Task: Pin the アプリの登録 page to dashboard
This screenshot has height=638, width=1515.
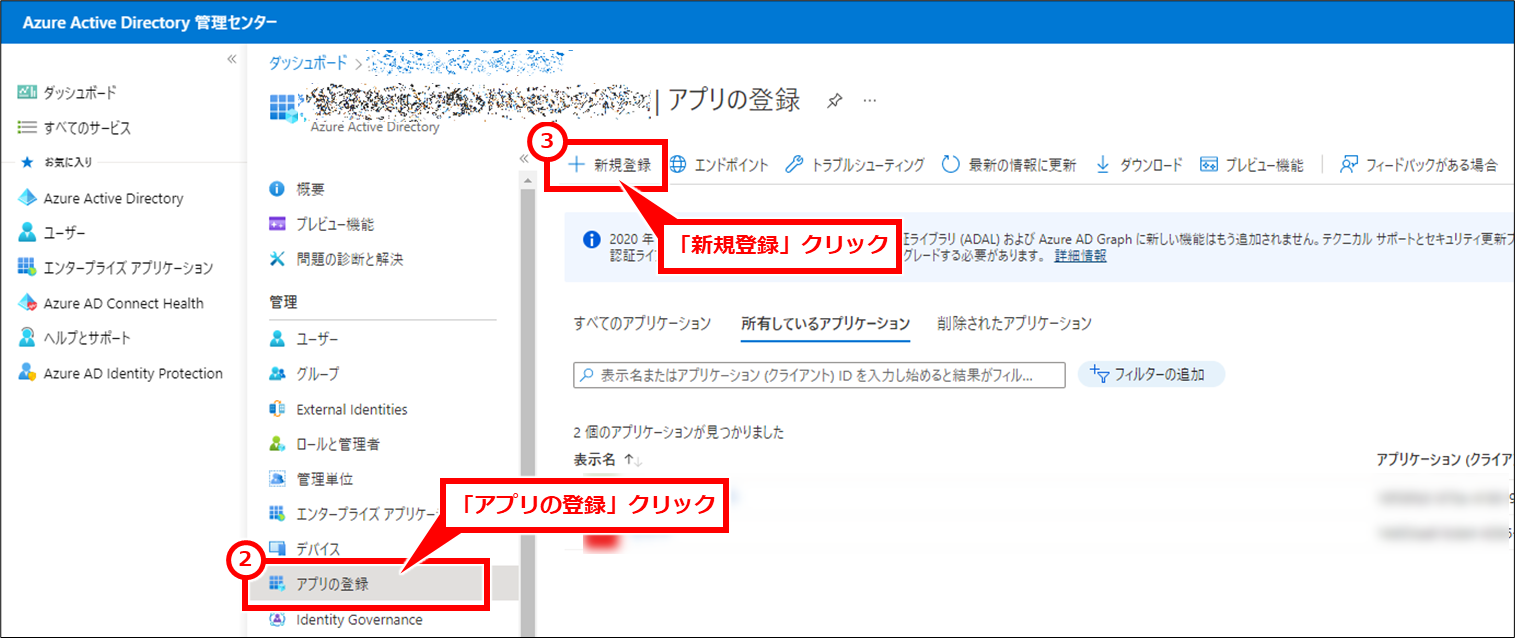Action: point(835,100)
